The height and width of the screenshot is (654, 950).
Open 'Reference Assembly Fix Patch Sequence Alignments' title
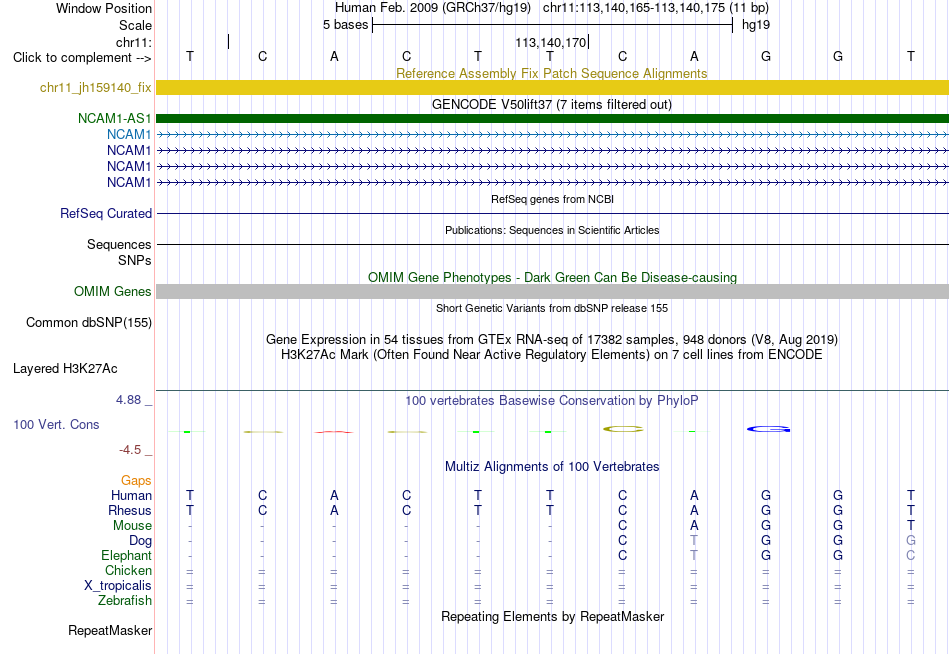pos(551,73)
